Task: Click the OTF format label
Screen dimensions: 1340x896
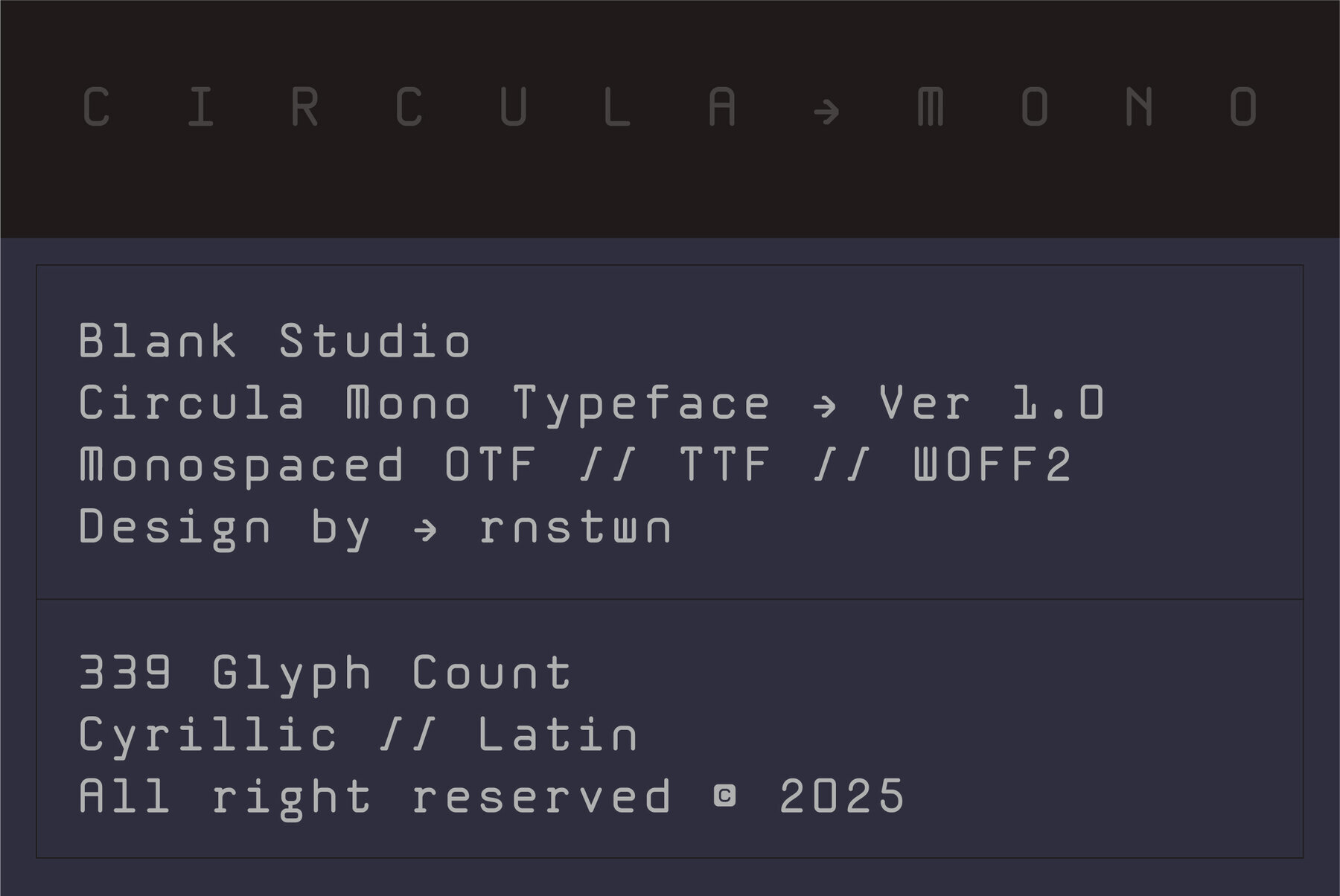Action: pyautogui.click(x=491, y=465)
